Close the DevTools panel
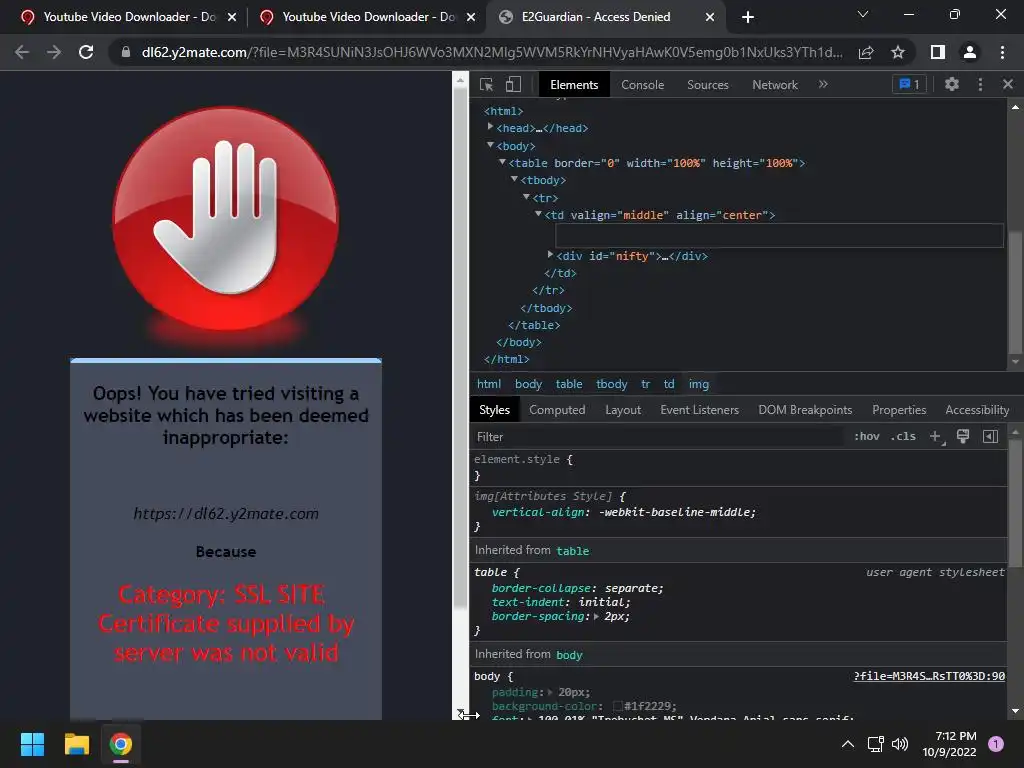Image resolution: width=1024 pixels, height=768 pixels. (x=1008, y=84)
